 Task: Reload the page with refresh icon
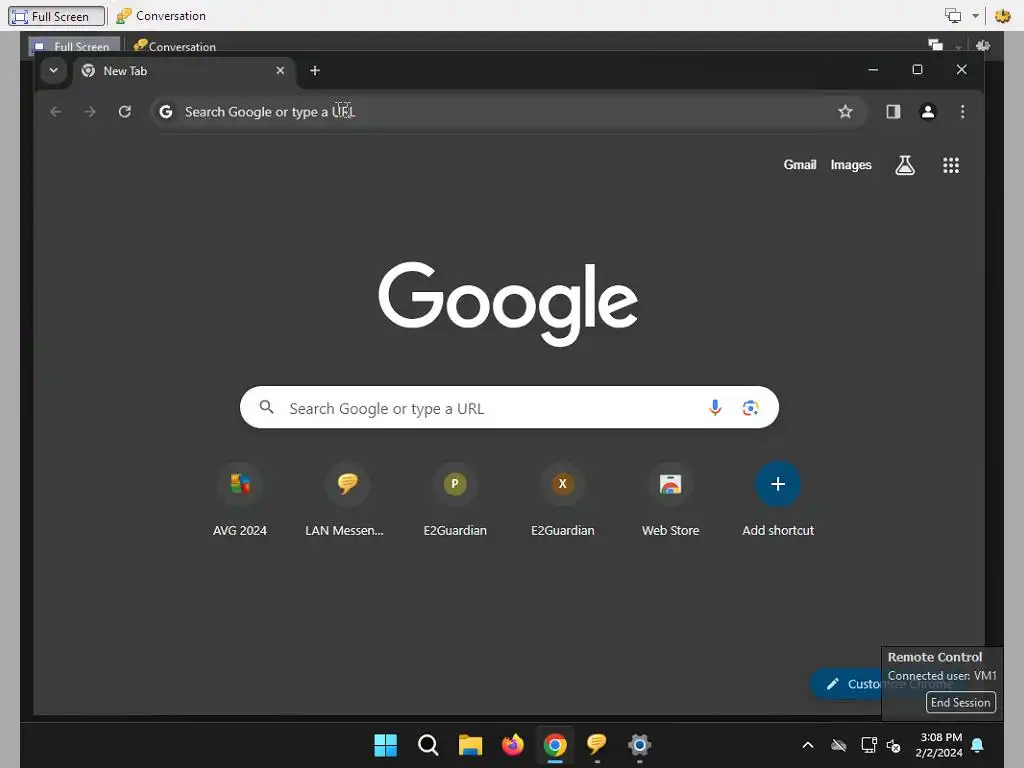[x=125, y=112]
